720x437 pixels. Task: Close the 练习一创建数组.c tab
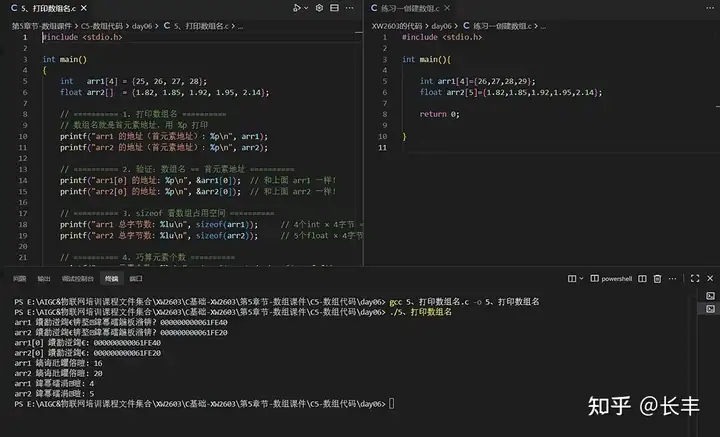447,8
